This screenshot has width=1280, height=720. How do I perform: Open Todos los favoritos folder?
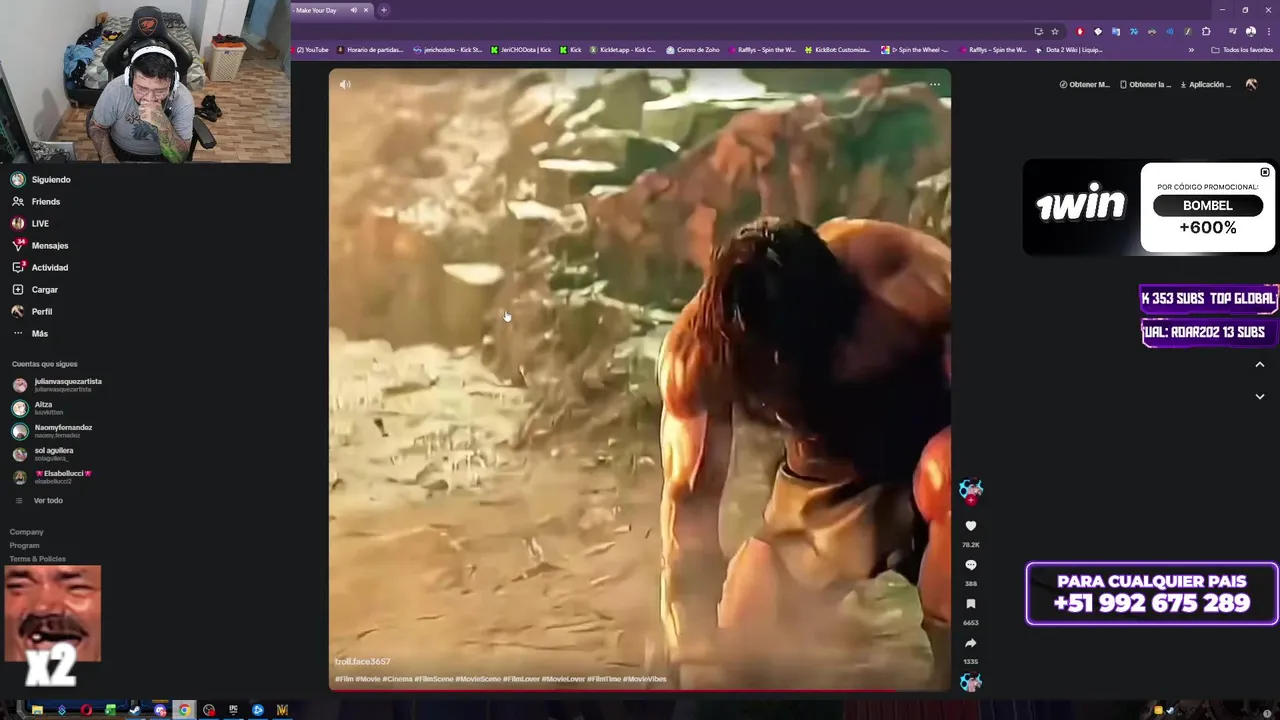point(1242,49)
